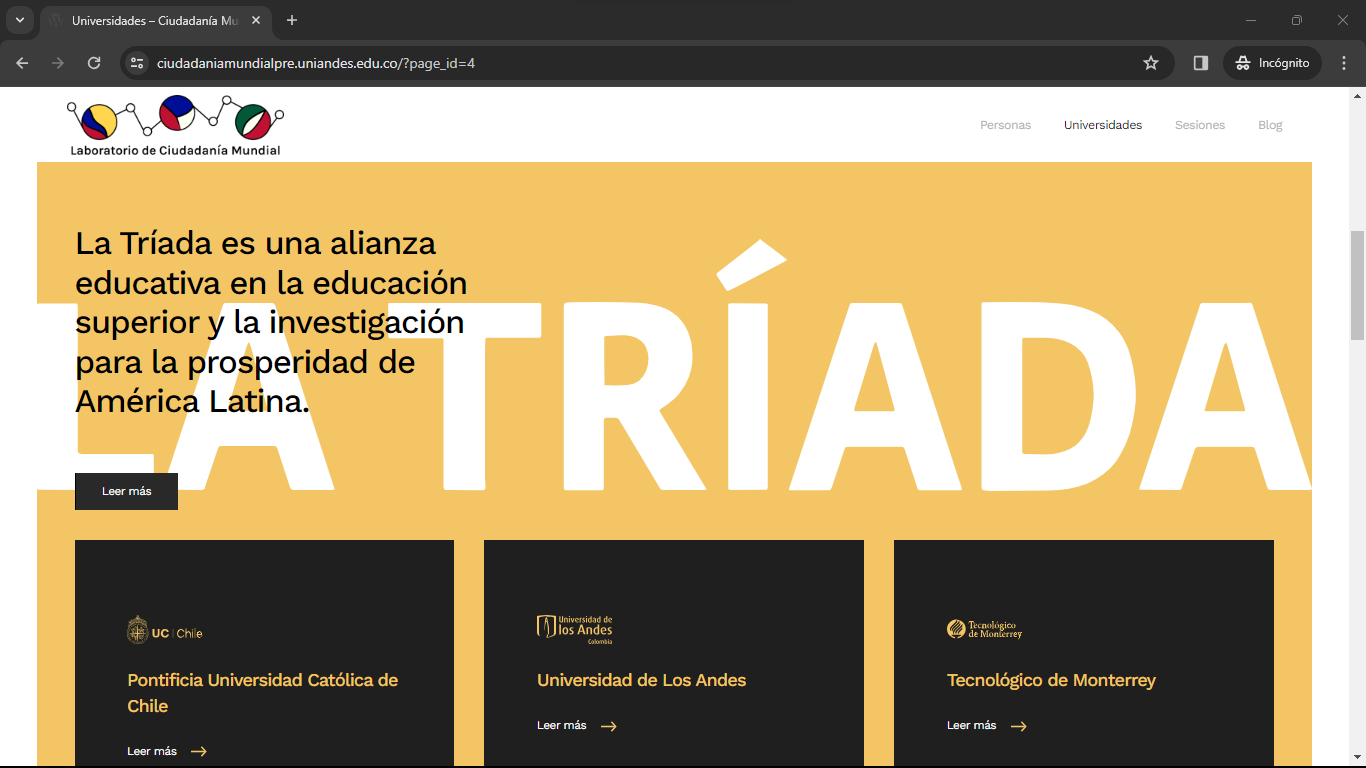
Task: Click Leer más under Católica de Chile
Action: pyautogui.click(x=152, y=751)
